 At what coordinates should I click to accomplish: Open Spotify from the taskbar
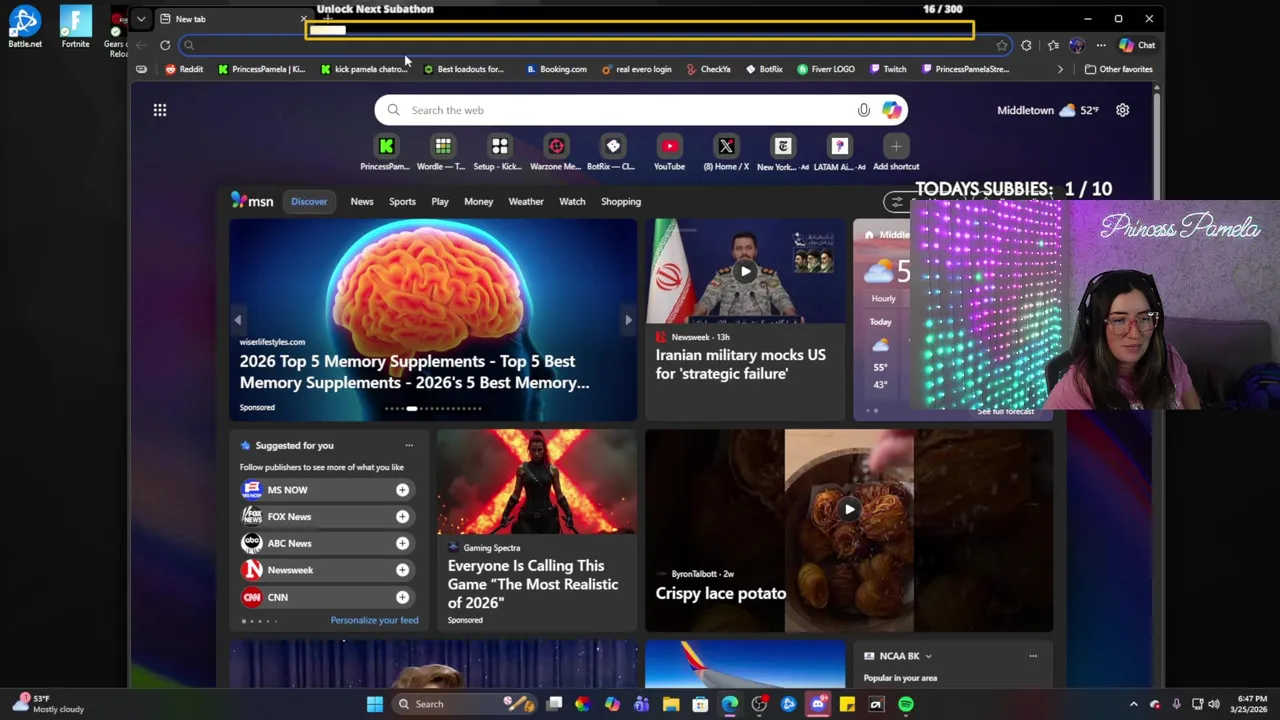click(x=905, y=704)
